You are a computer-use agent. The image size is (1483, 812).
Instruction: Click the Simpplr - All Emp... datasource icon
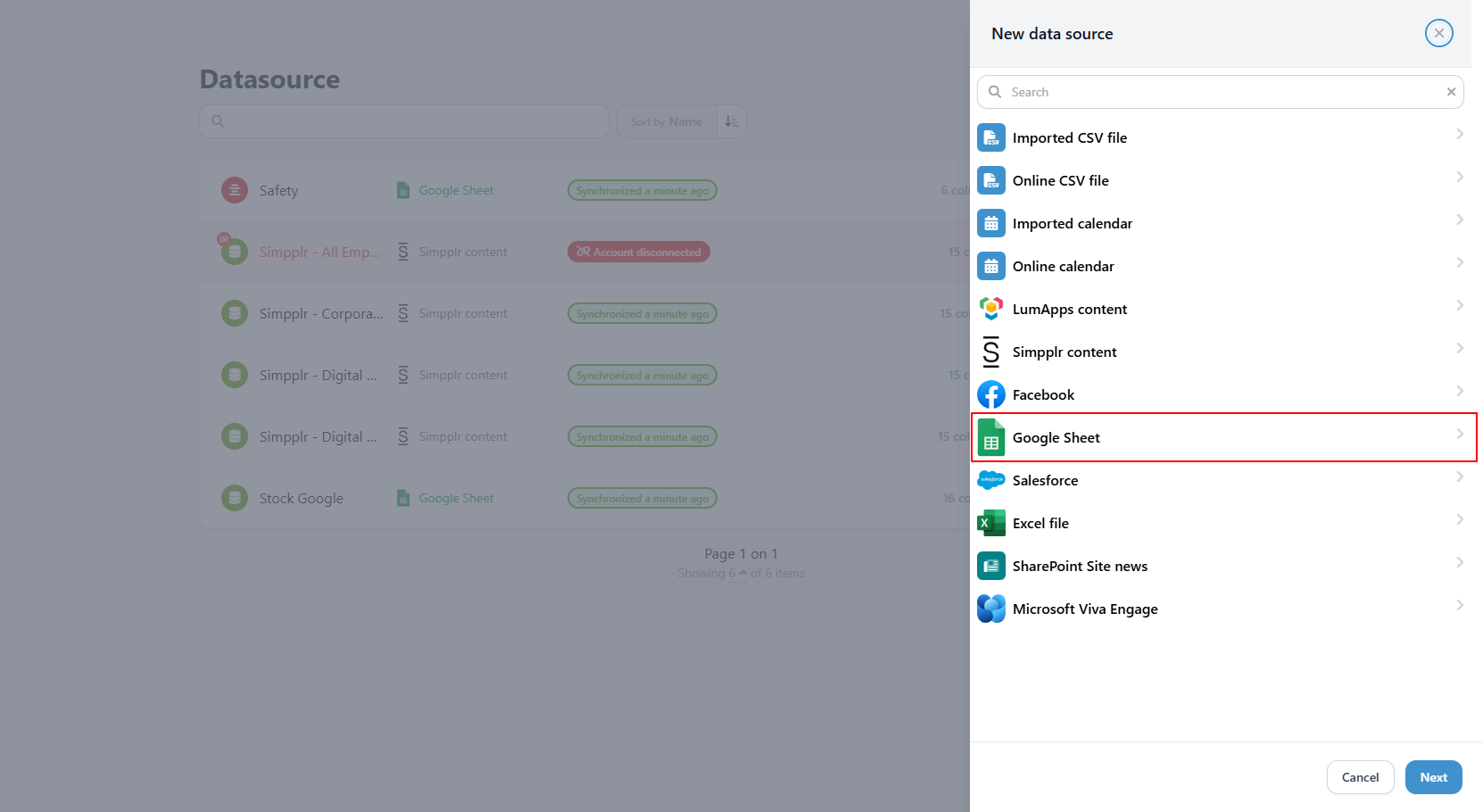[235, 252]
